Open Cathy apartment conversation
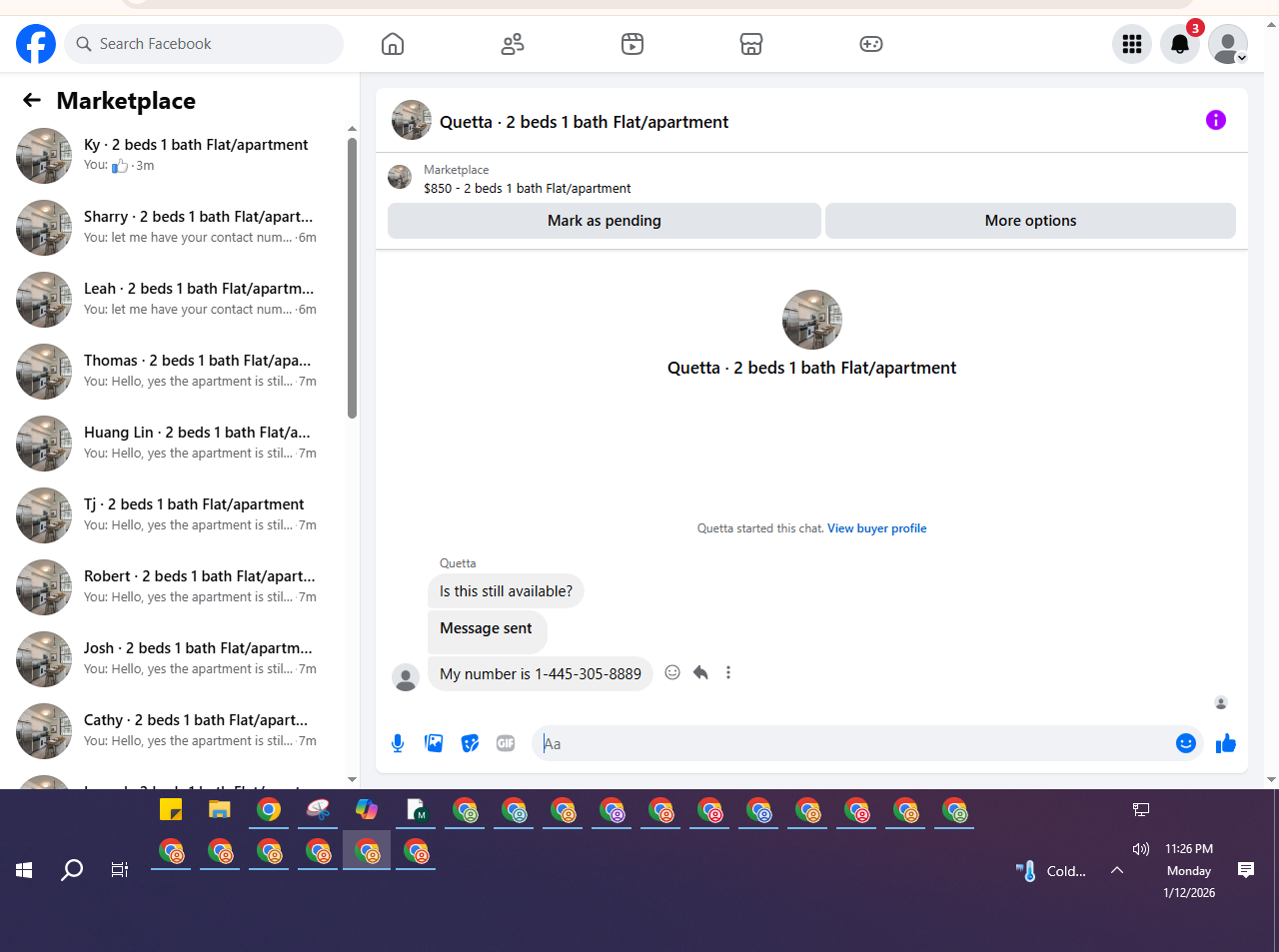The image size is (1279, 952). pos(176,731)
